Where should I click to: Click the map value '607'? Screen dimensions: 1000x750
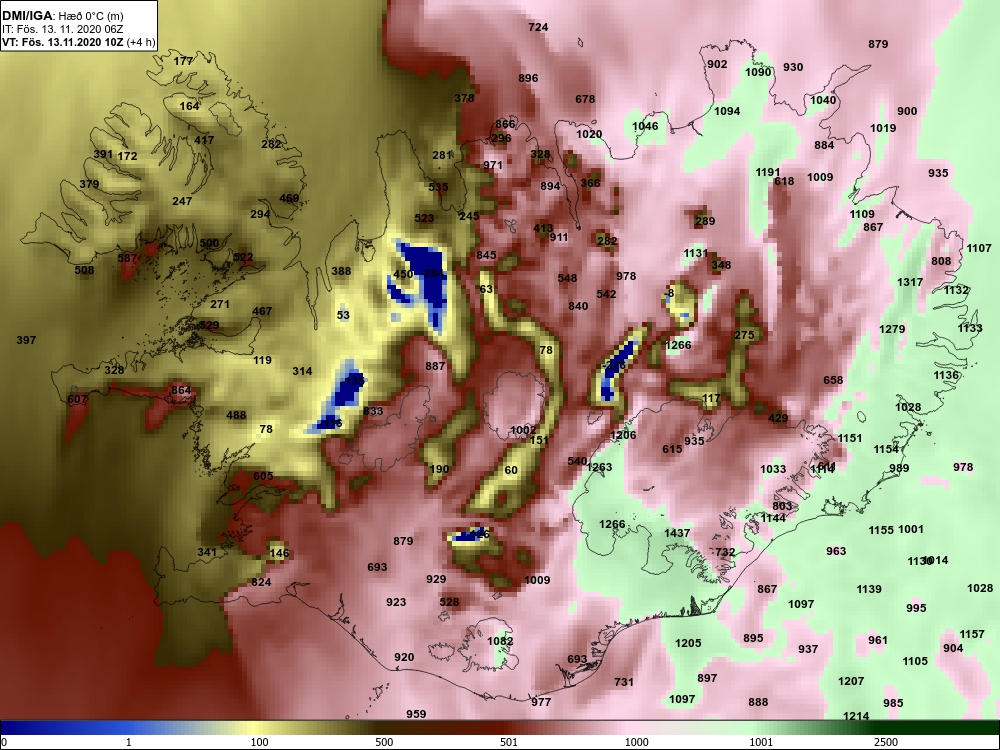click(77, 400)
